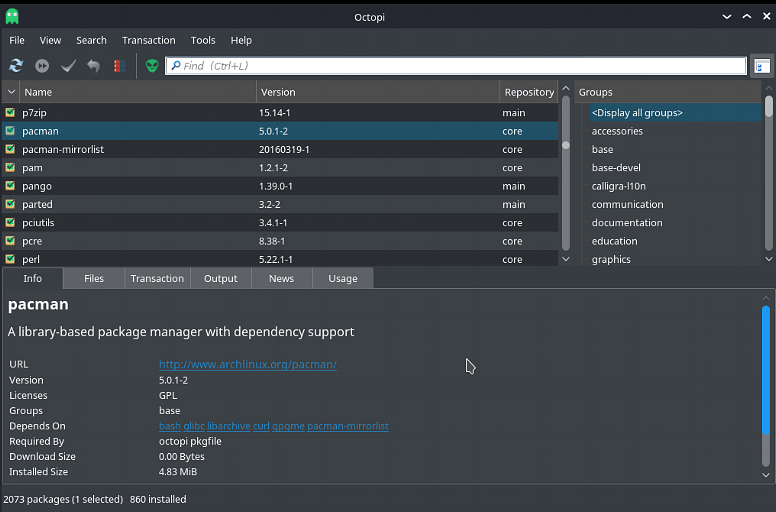Click the magnifier icon in Find field
The width and height of the screenshot is (776, 512).
click(x=176, y=65)
